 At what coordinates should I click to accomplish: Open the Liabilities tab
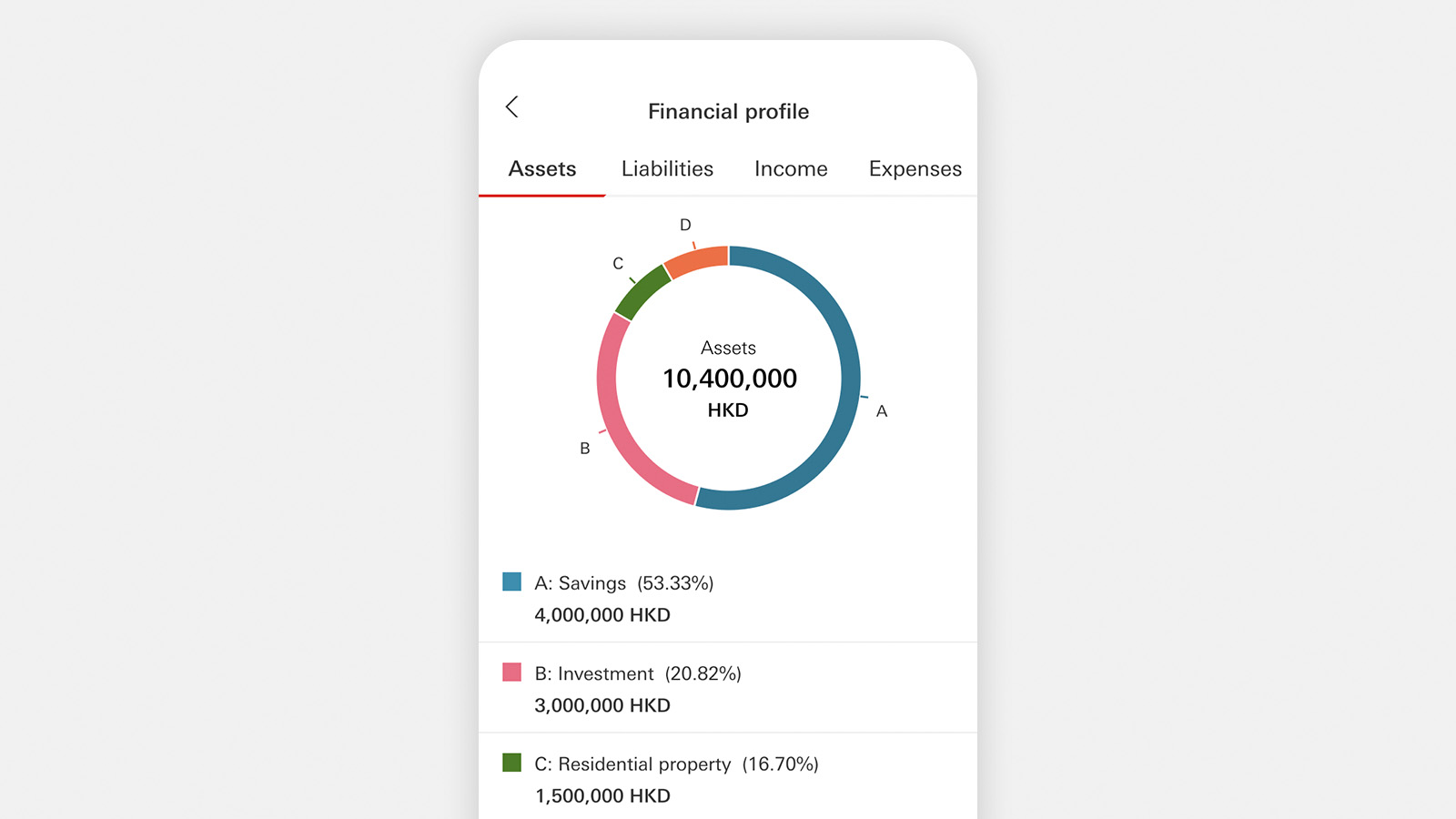coord(667,169)
